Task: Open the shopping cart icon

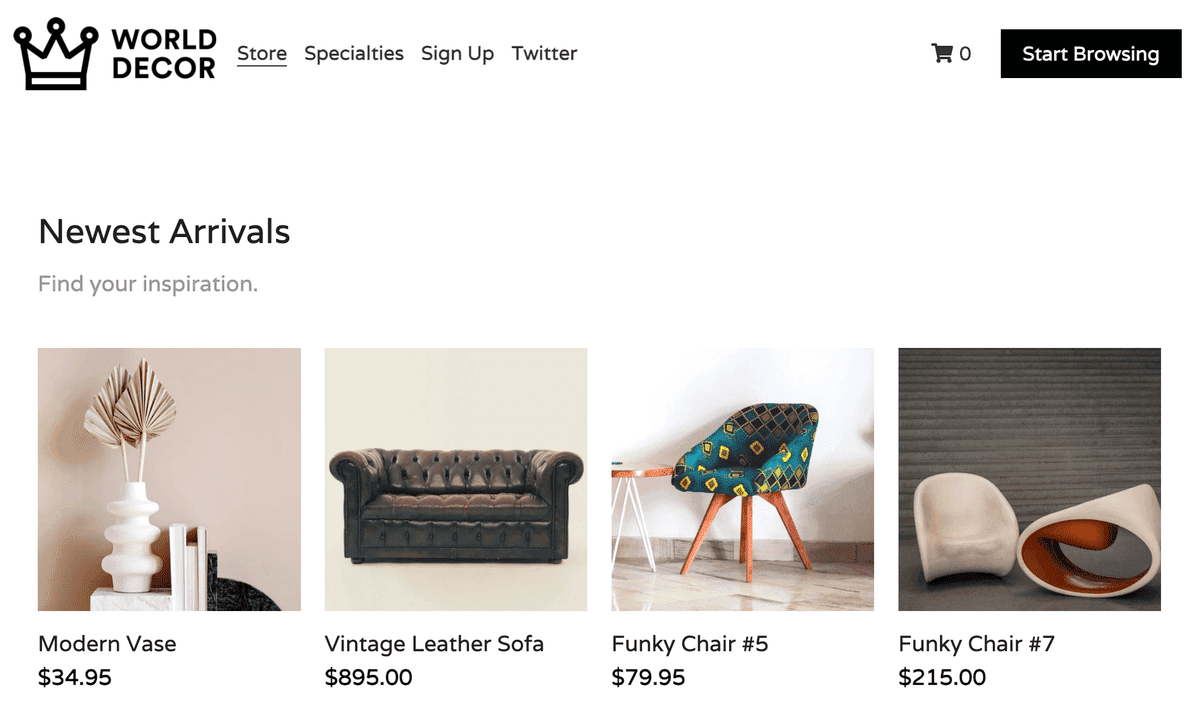Action: (941, 54)
